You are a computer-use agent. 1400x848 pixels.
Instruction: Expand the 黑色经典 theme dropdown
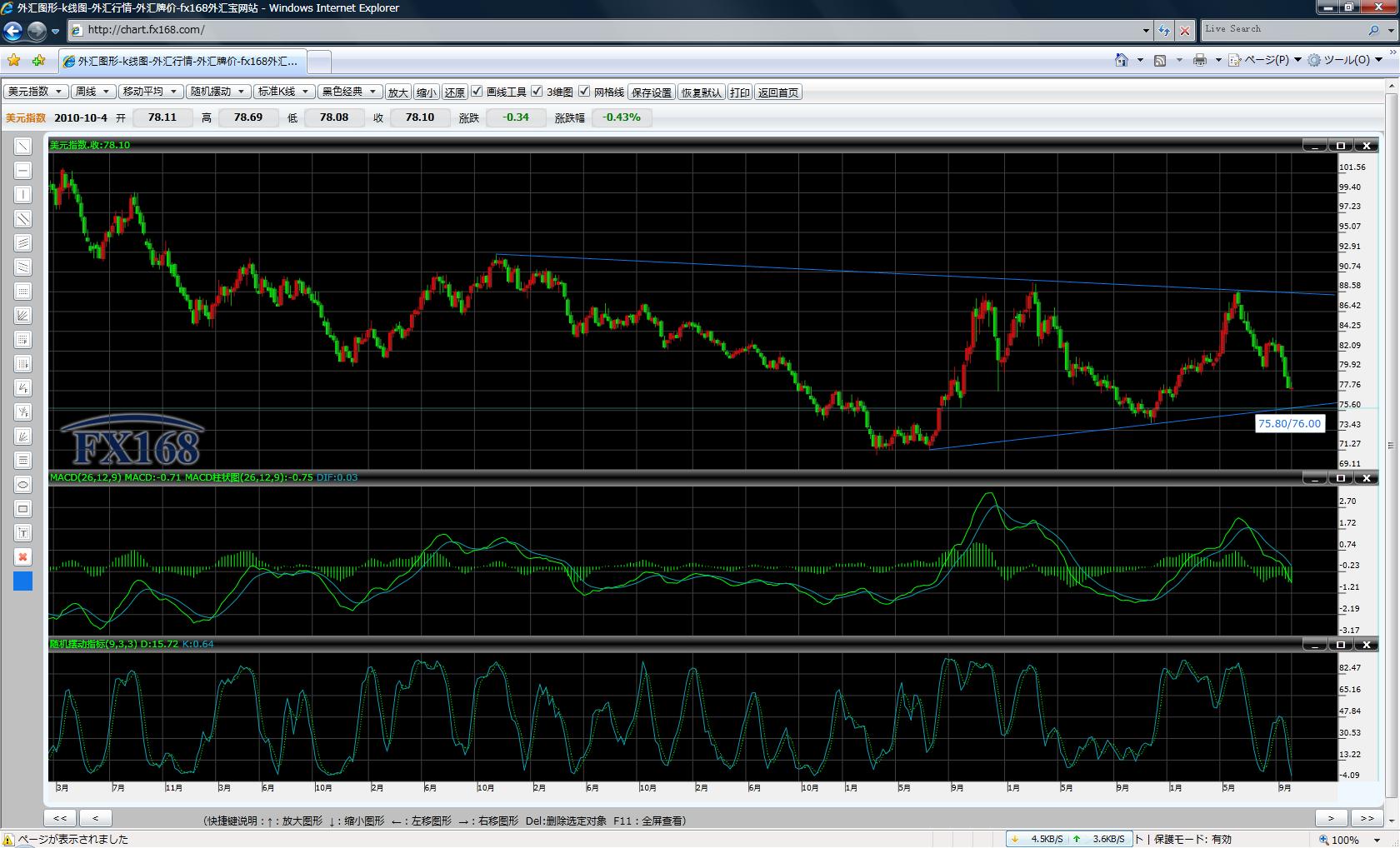click(350, 92)
